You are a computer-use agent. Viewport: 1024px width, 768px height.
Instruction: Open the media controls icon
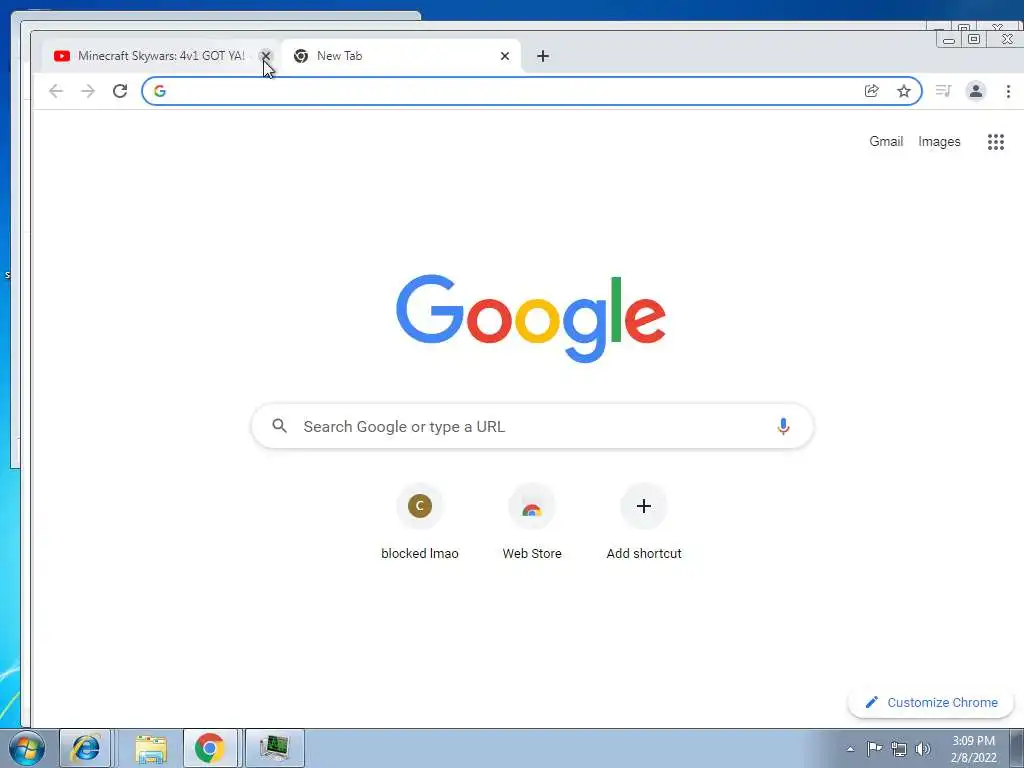943,91
